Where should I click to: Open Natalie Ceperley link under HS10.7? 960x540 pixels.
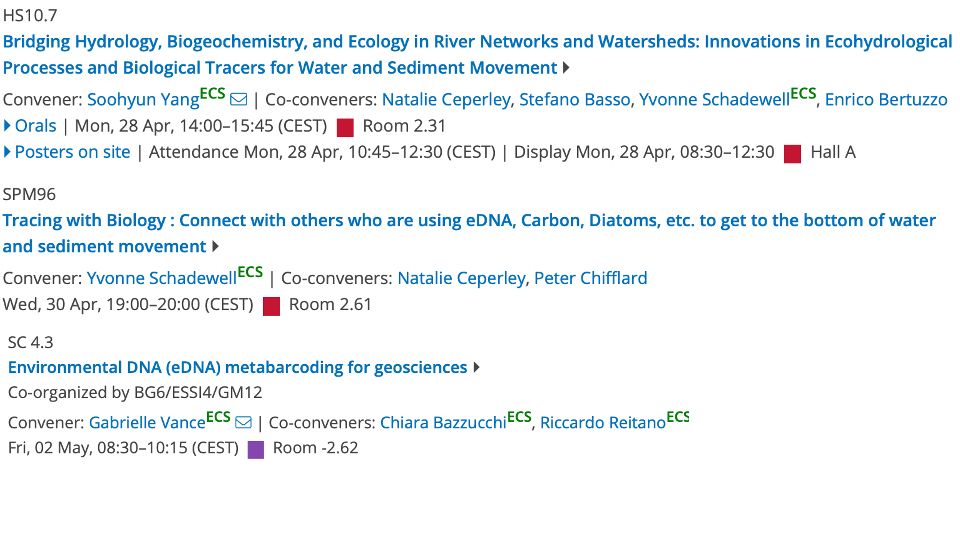coord(446,100)
